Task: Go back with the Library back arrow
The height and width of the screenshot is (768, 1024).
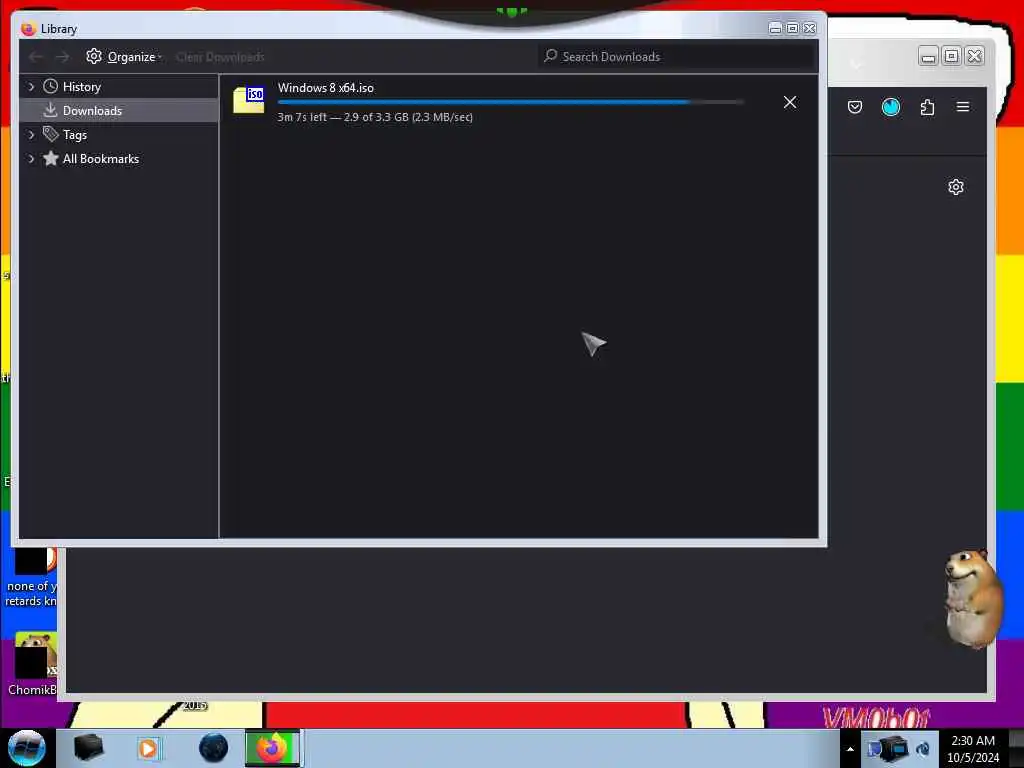Action: (x=36, y=57)
